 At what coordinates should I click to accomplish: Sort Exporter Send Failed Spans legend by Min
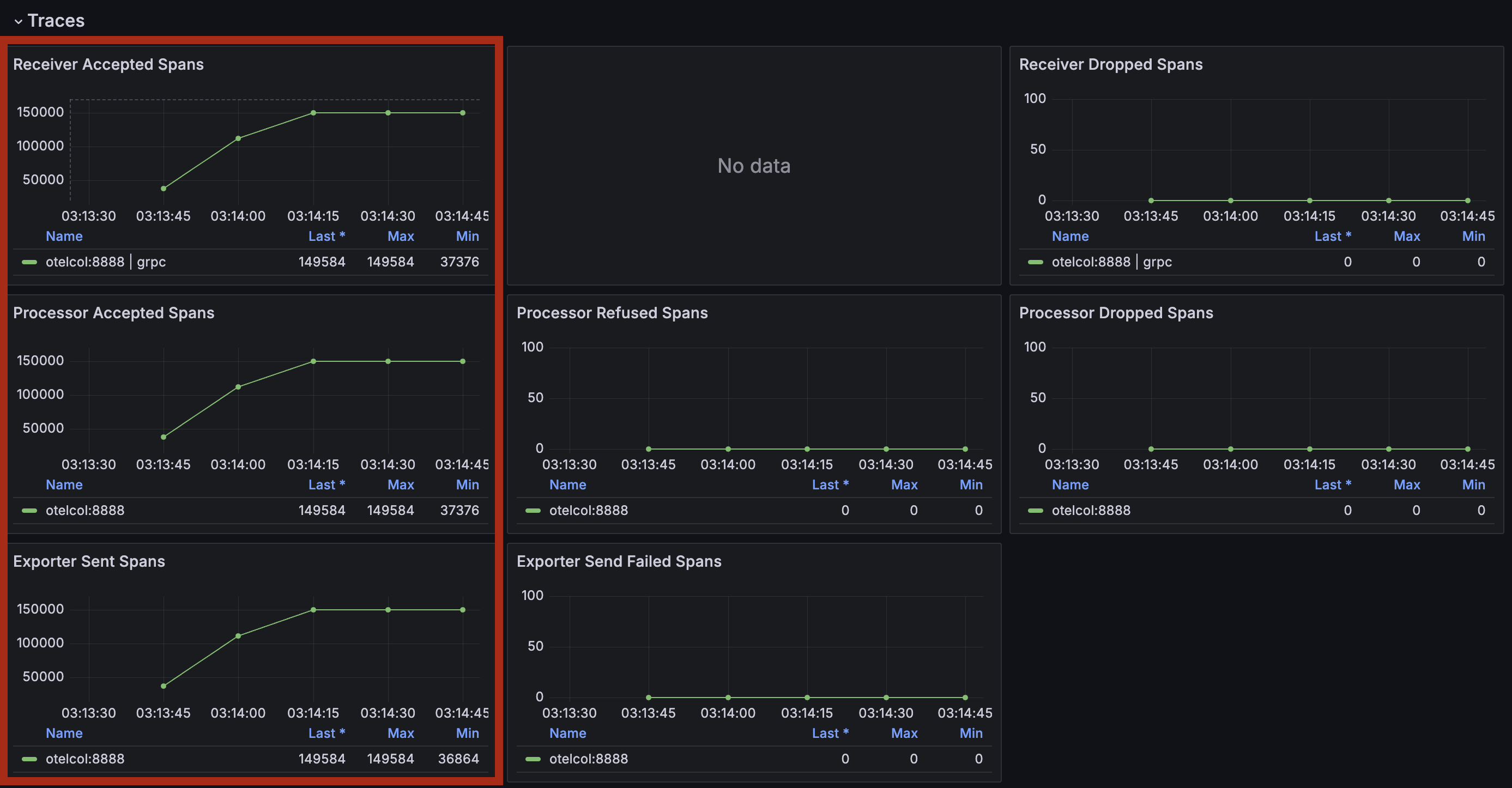tap(971, 734)
